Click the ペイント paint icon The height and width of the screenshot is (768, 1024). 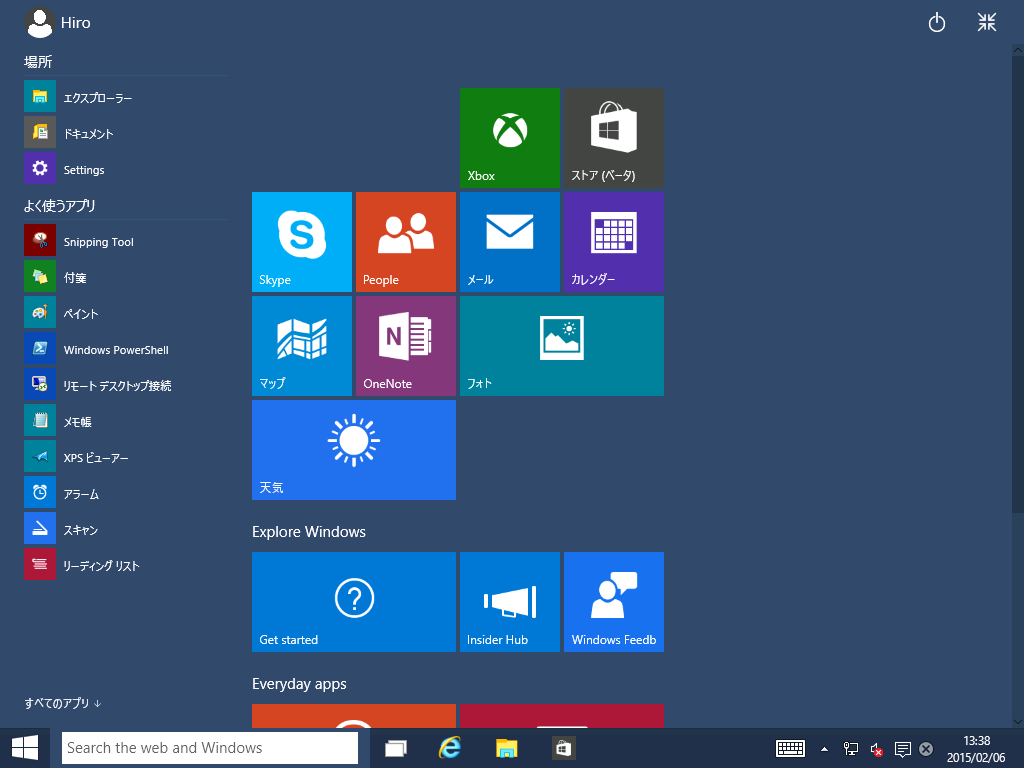[40, 312]
